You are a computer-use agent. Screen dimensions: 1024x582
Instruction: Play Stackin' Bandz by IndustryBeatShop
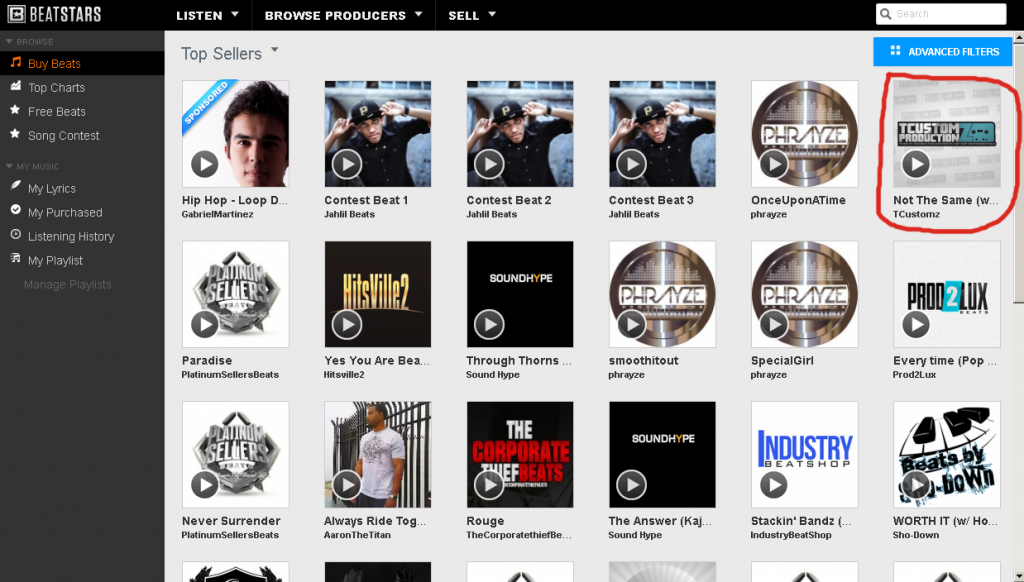pos(774,485)
